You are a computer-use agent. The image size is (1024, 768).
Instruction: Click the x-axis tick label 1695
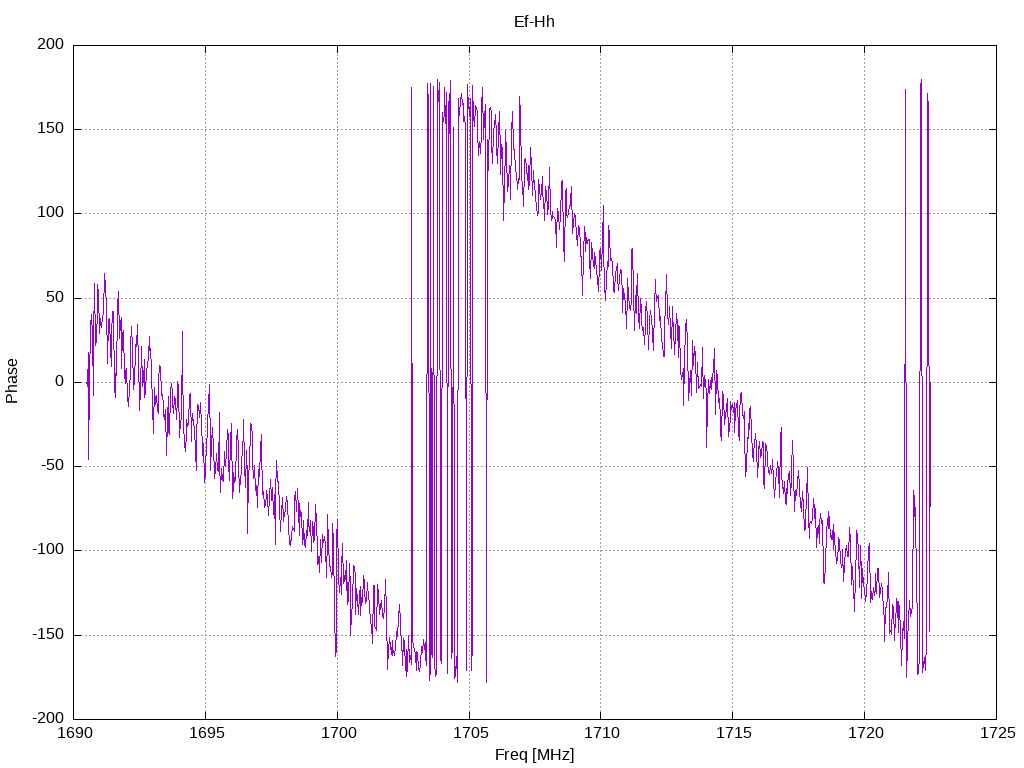point(206,733)
